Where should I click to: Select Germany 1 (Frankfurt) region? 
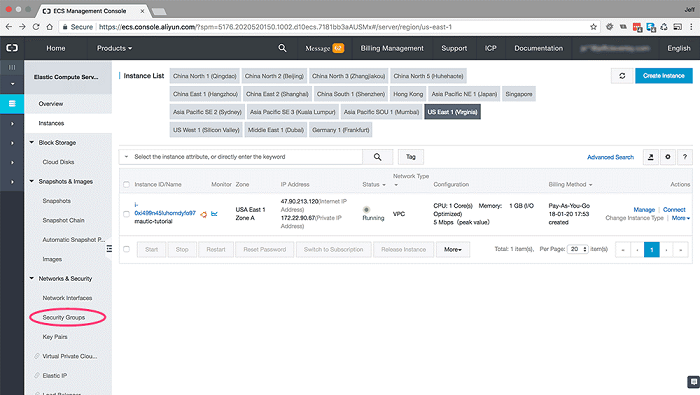pyautogui.click(x=341, y=130)
